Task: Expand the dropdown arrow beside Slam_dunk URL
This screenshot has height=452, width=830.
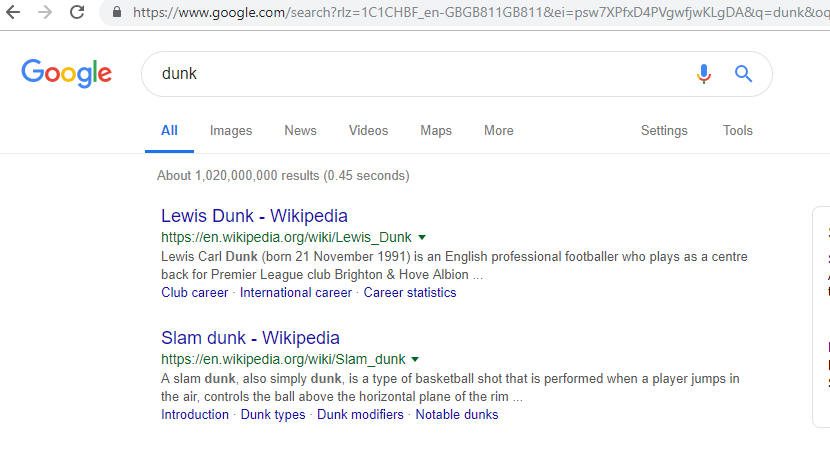Action: click(x=415, y=360)
